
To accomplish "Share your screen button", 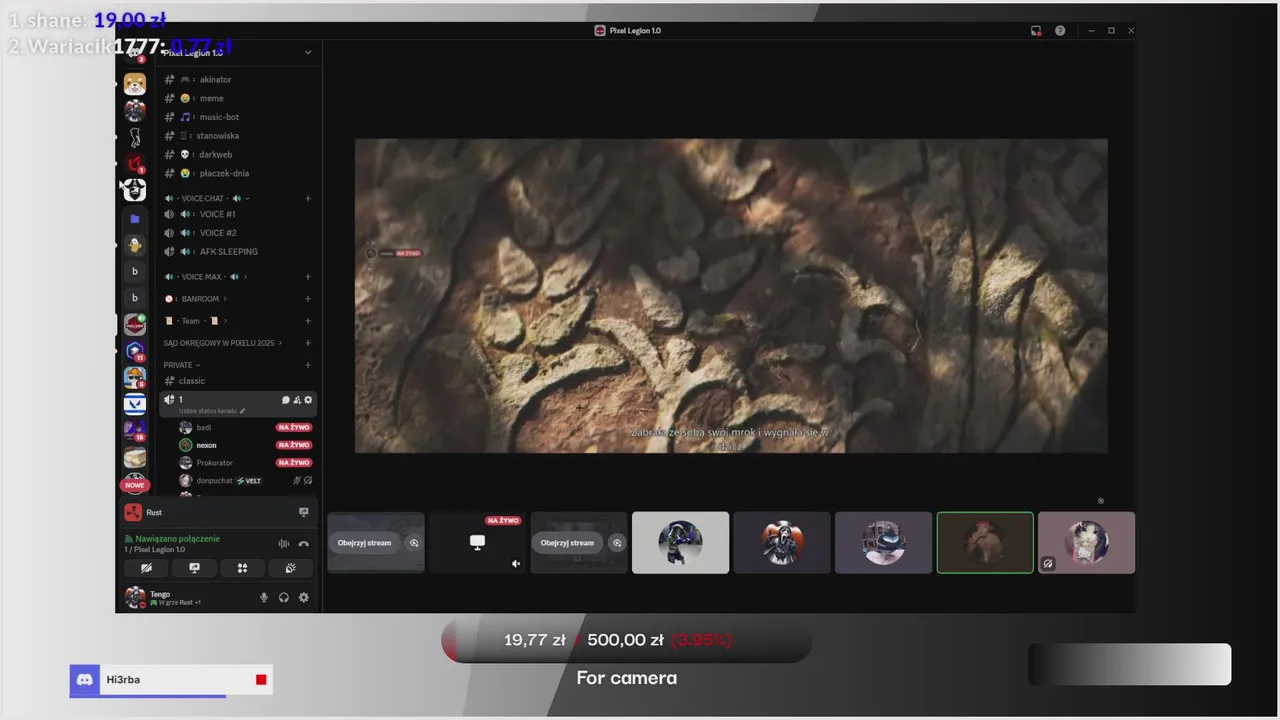I will [194, 568].
